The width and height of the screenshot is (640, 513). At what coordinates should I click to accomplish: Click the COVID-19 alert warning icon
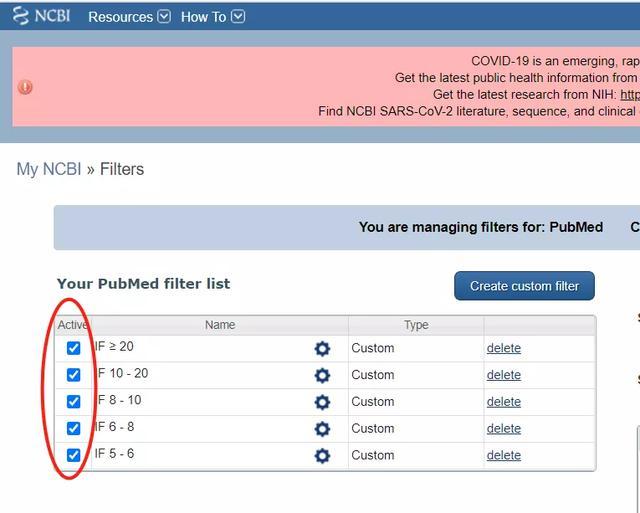coord(25,87)
